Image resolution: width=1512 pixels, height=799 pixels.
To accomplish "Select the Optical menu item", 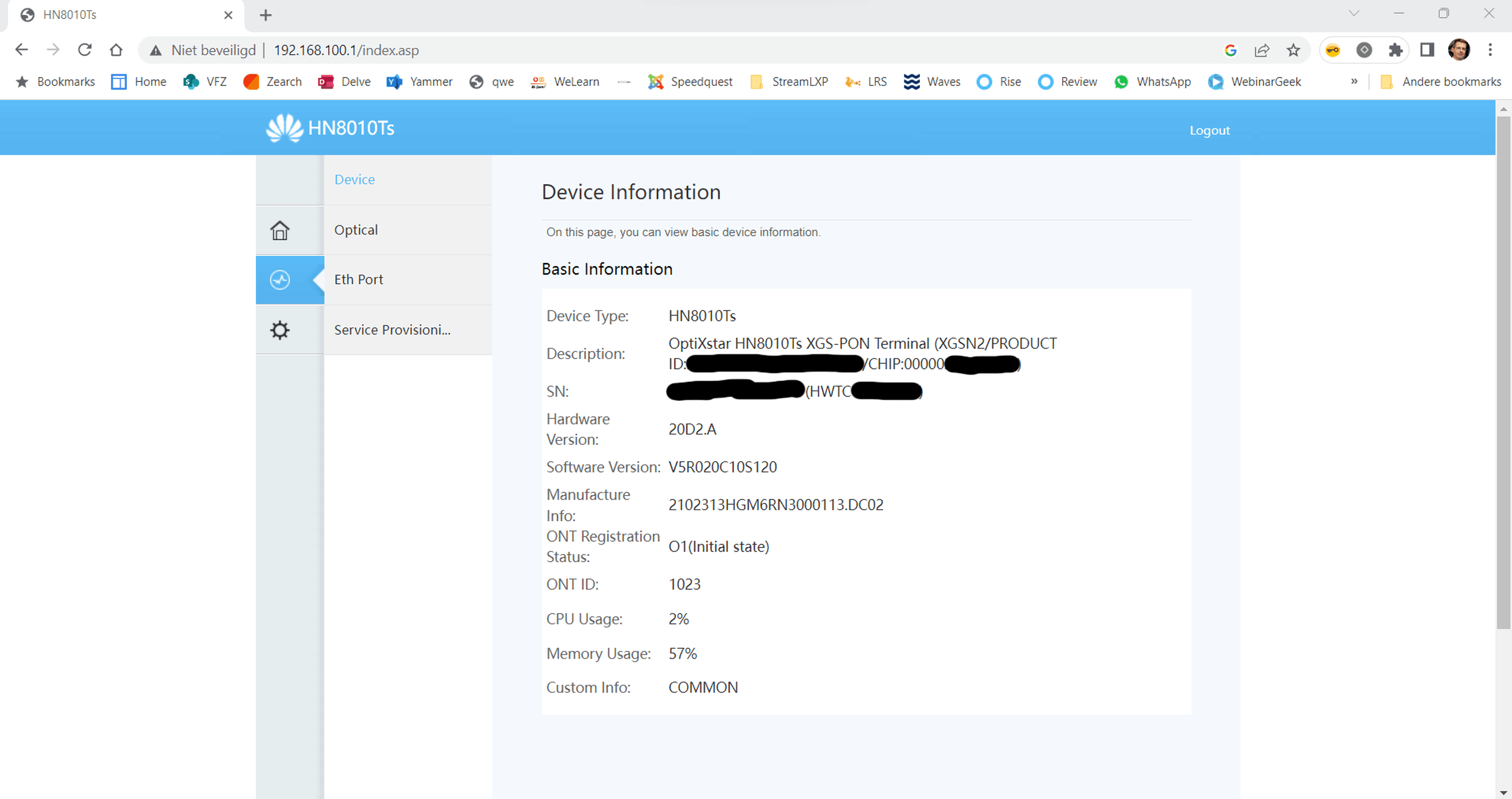I will tap(408, 230).
